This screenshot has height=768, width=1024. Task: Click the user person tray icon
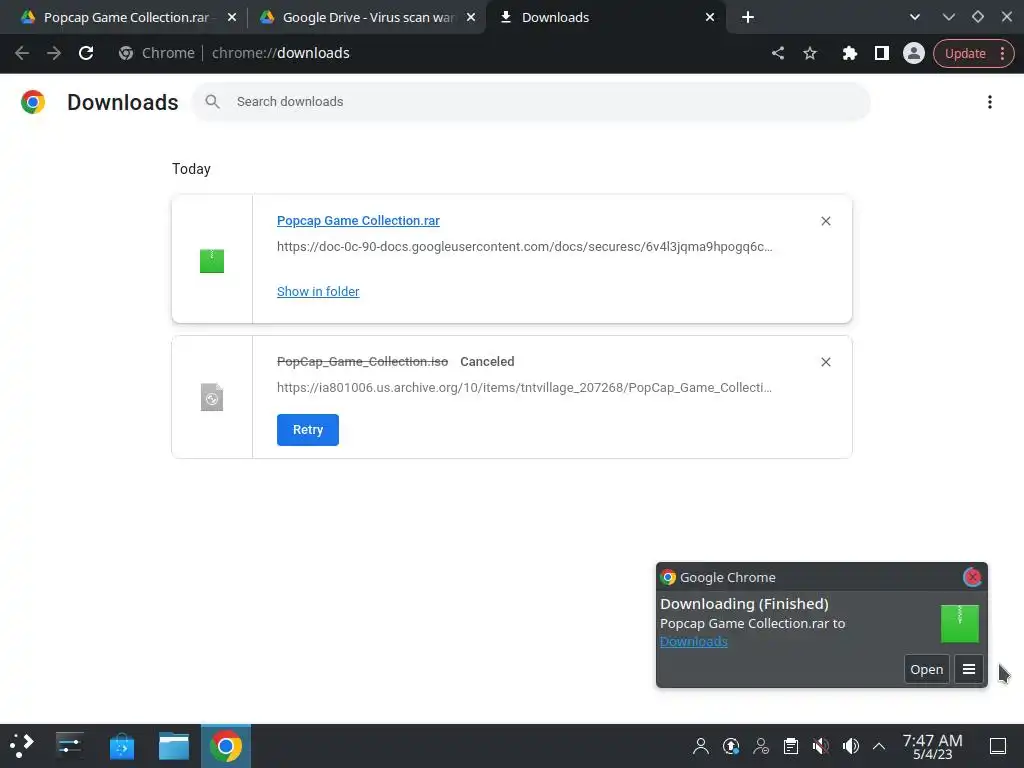click(x=701, y=746)
